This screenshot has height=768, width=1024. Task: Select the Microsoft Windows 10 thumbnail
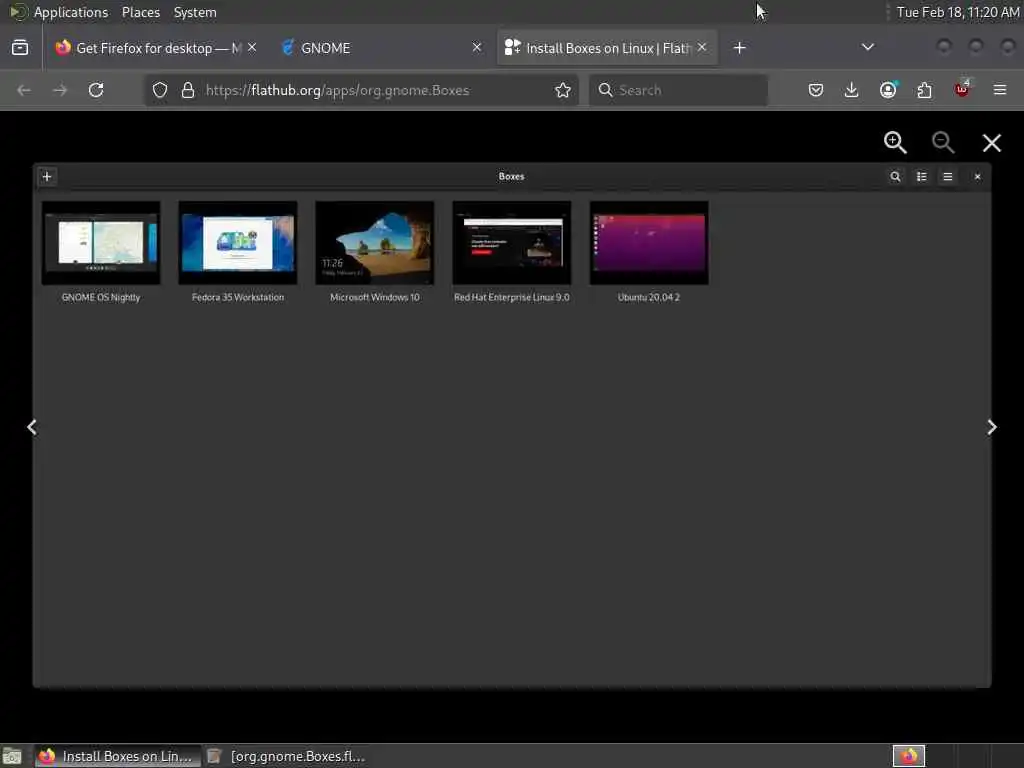coord(375,242)
